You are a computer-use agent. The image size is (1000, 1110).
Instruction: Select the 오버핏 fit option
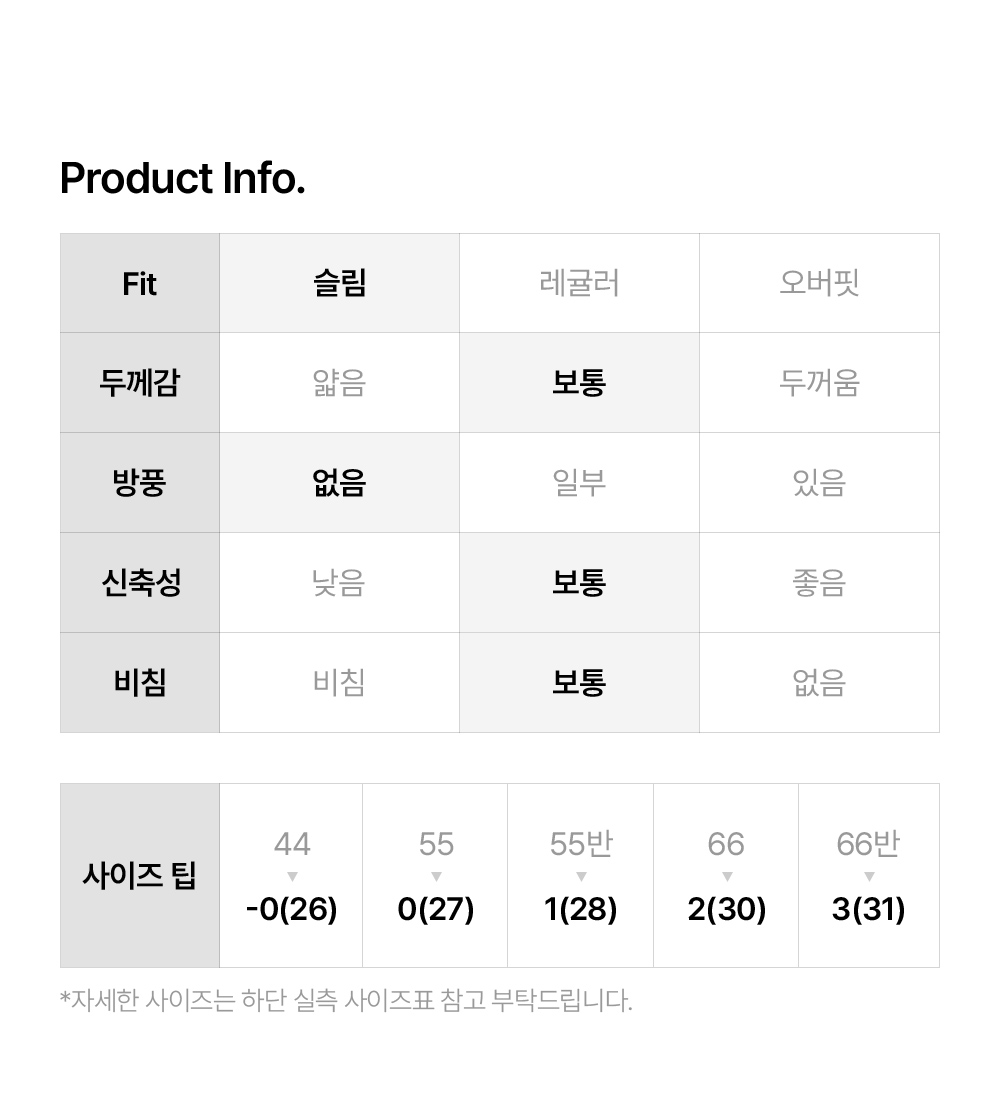(819, 283)
